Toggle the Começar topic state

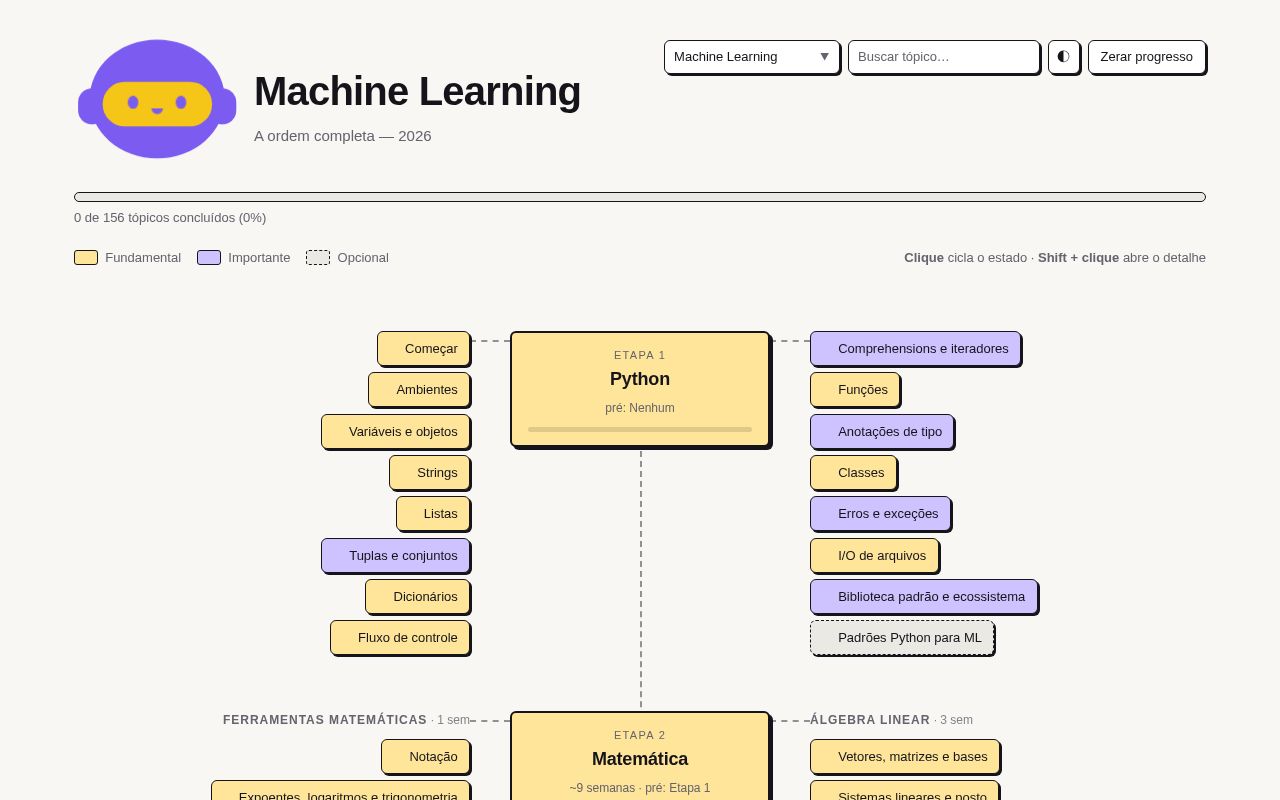[423, 348]
